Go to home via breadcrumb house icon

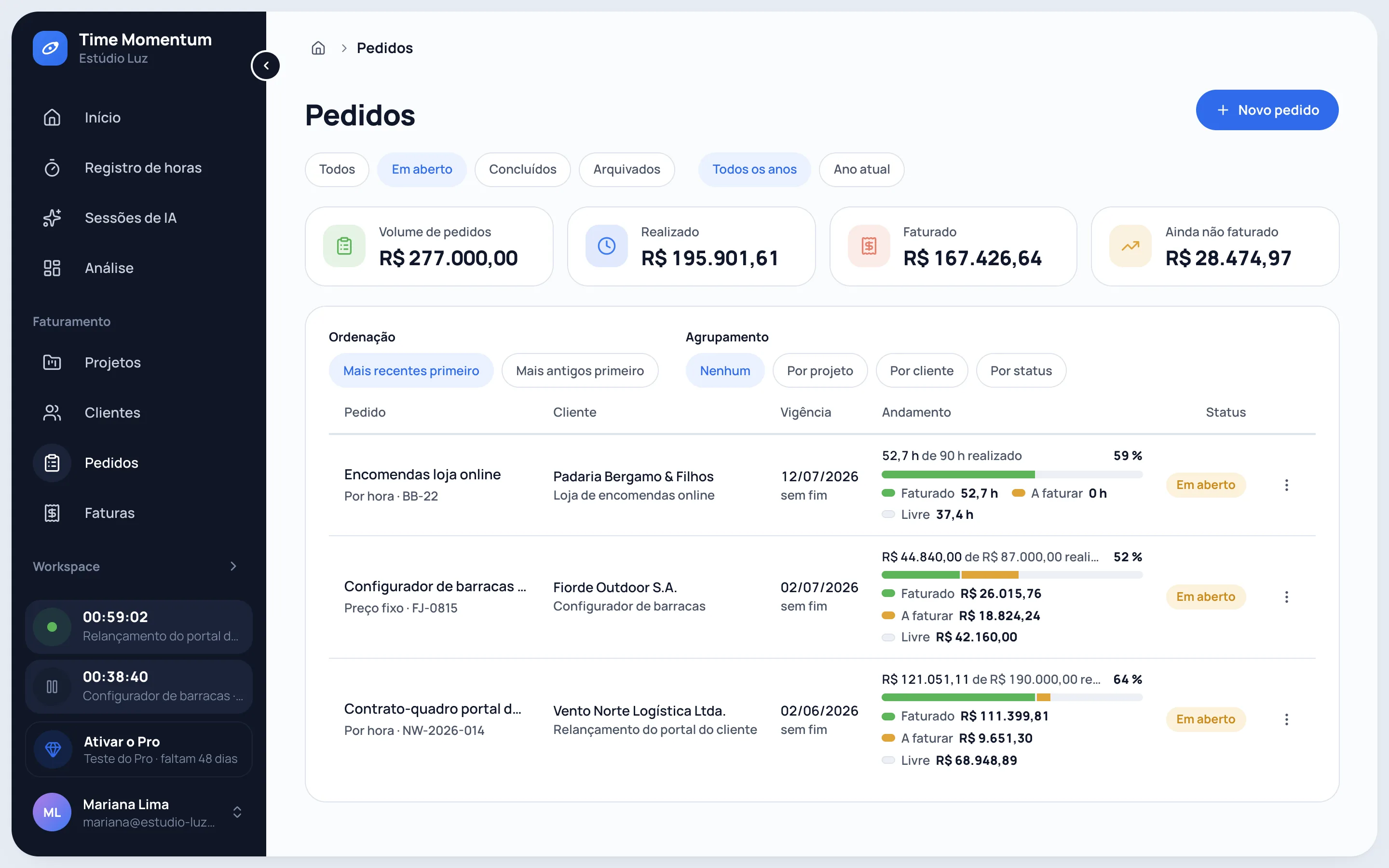[x=318, y=48]
